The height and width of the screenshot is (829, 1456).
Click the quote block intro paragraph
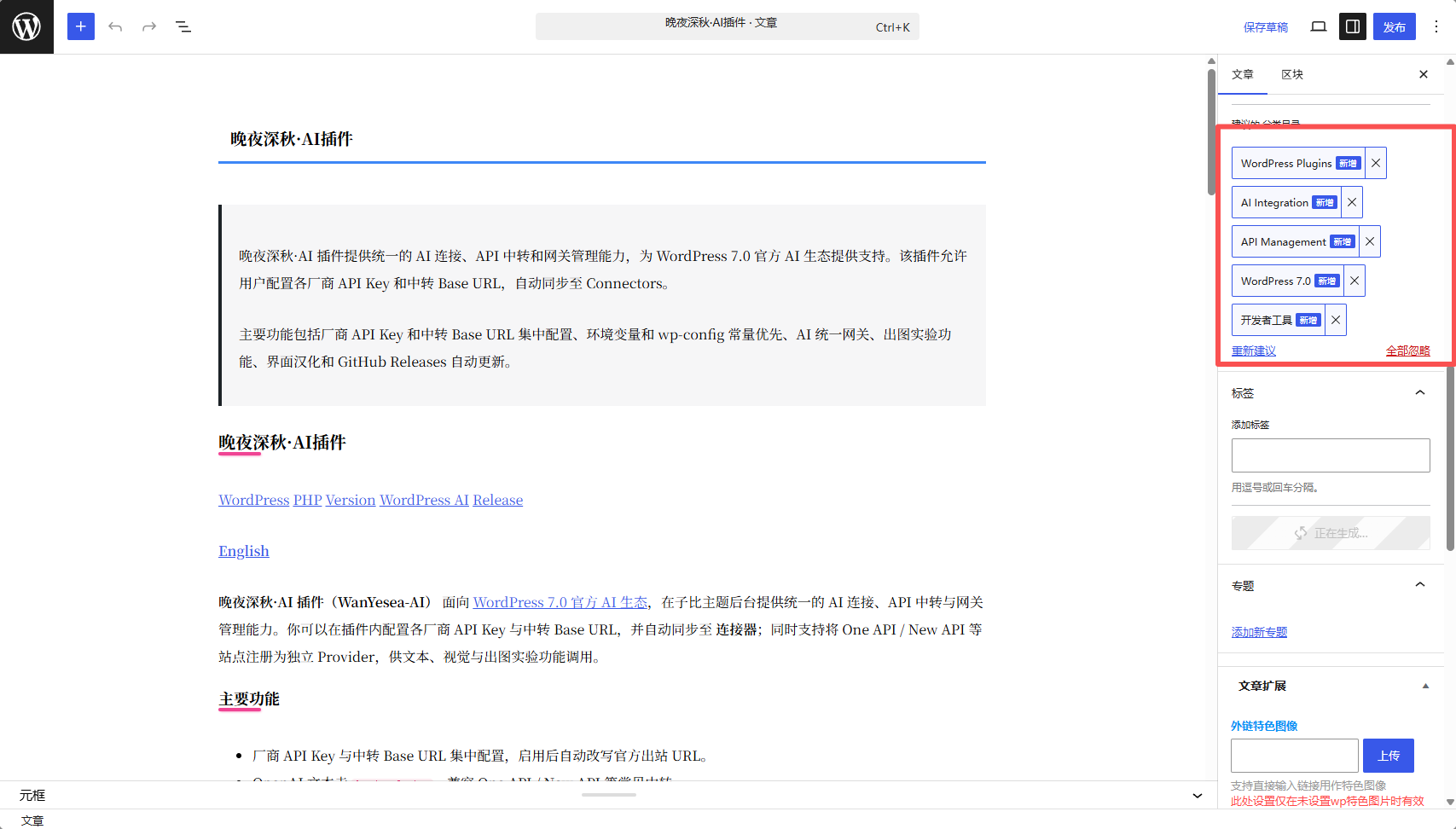[603, 270]
